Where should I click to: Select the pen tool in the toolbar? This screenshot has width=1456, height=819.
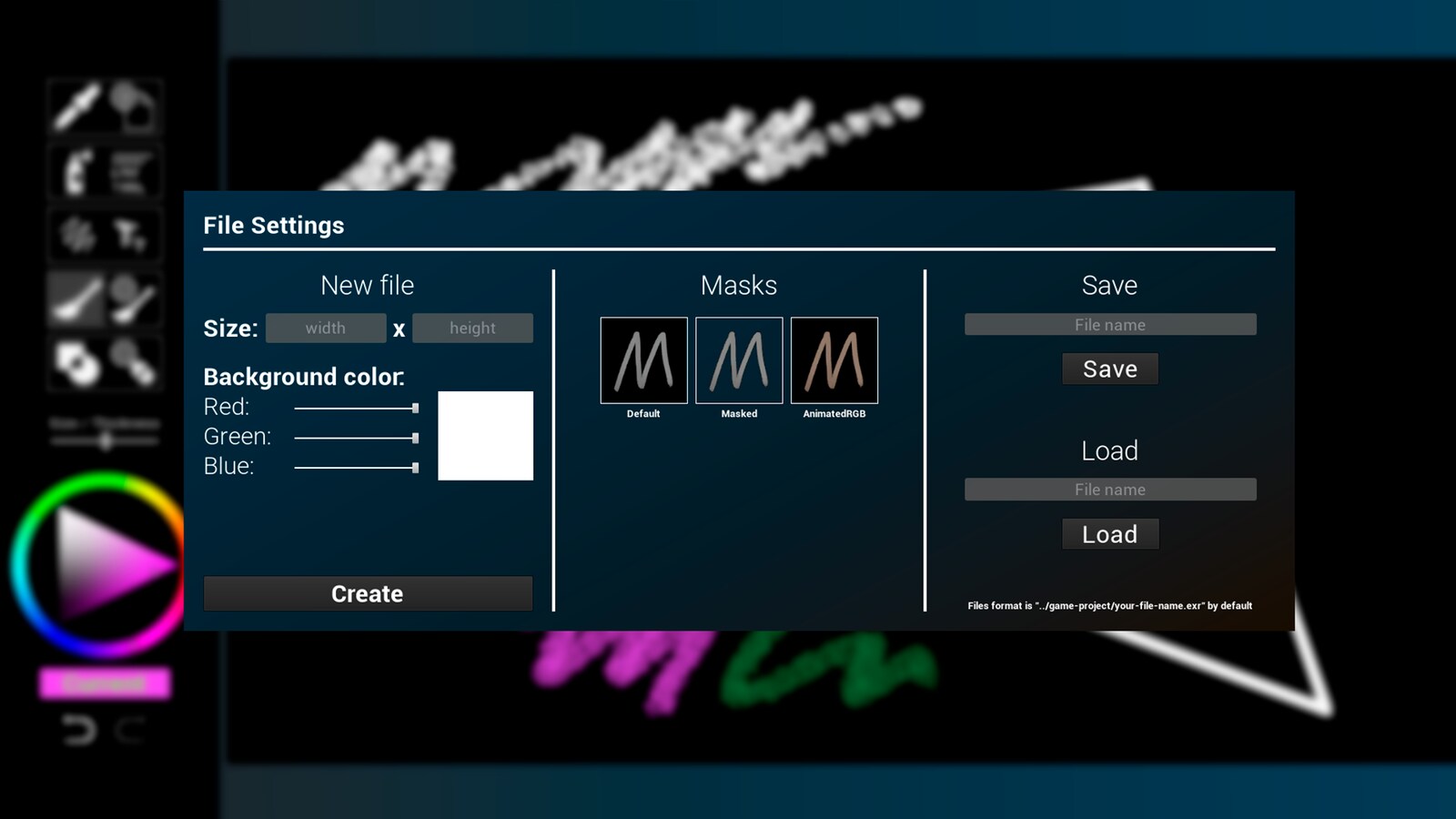pyautogui.click(x=75, y=106)
